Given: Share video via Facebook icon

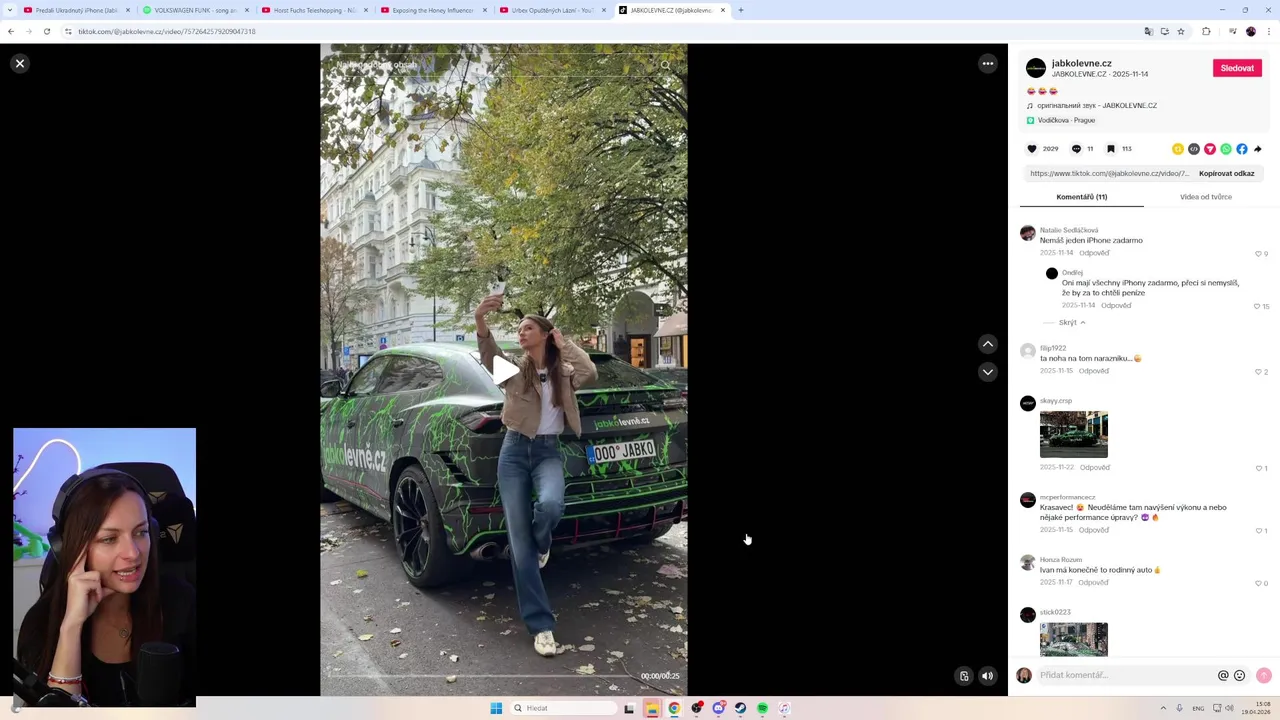Looking at the screenshot, I should tap(1242, 149).
